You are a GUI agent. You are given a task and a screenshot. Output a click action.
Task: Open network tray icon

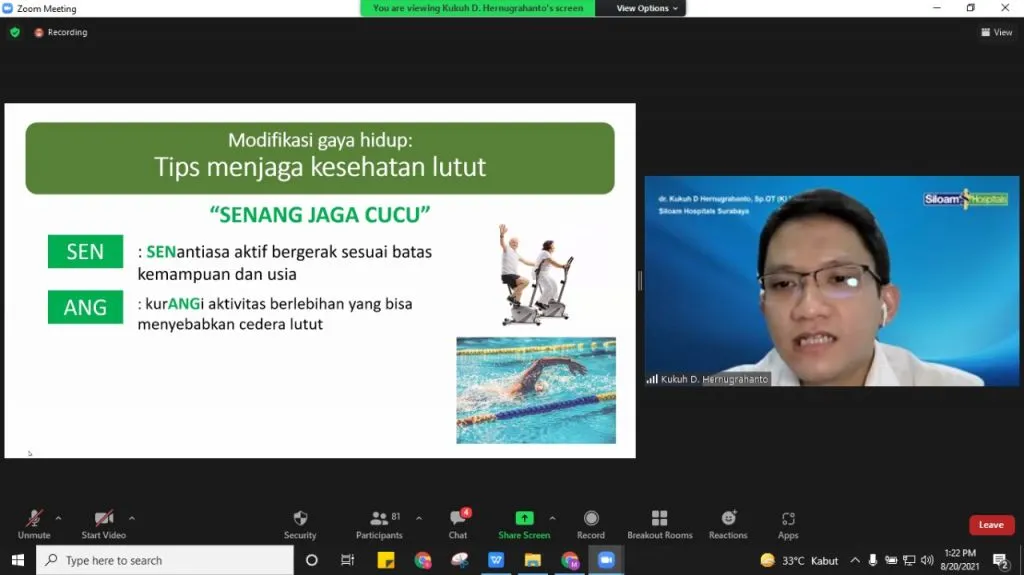point(909,560)
